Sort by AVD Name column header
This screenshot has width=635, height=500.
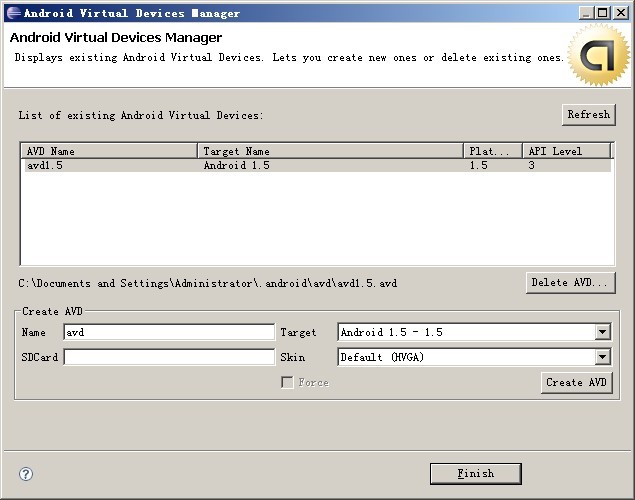(109, 151)
